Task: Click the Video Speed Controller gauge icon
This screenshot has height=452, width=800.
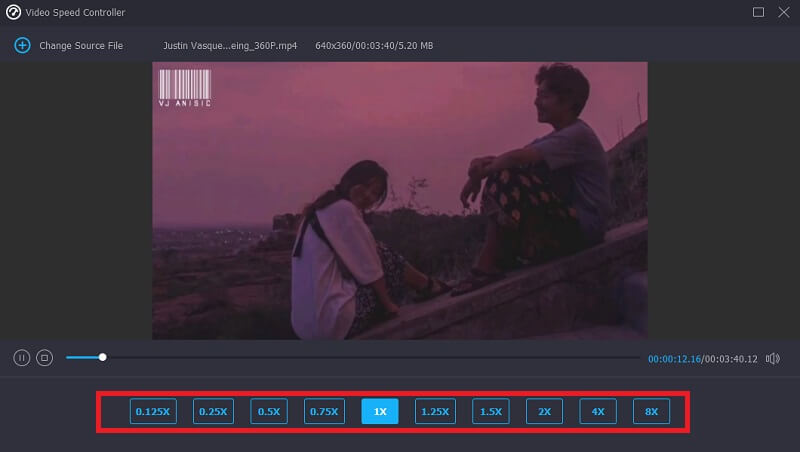Action: pyautogui.click(x=14, y=12)
